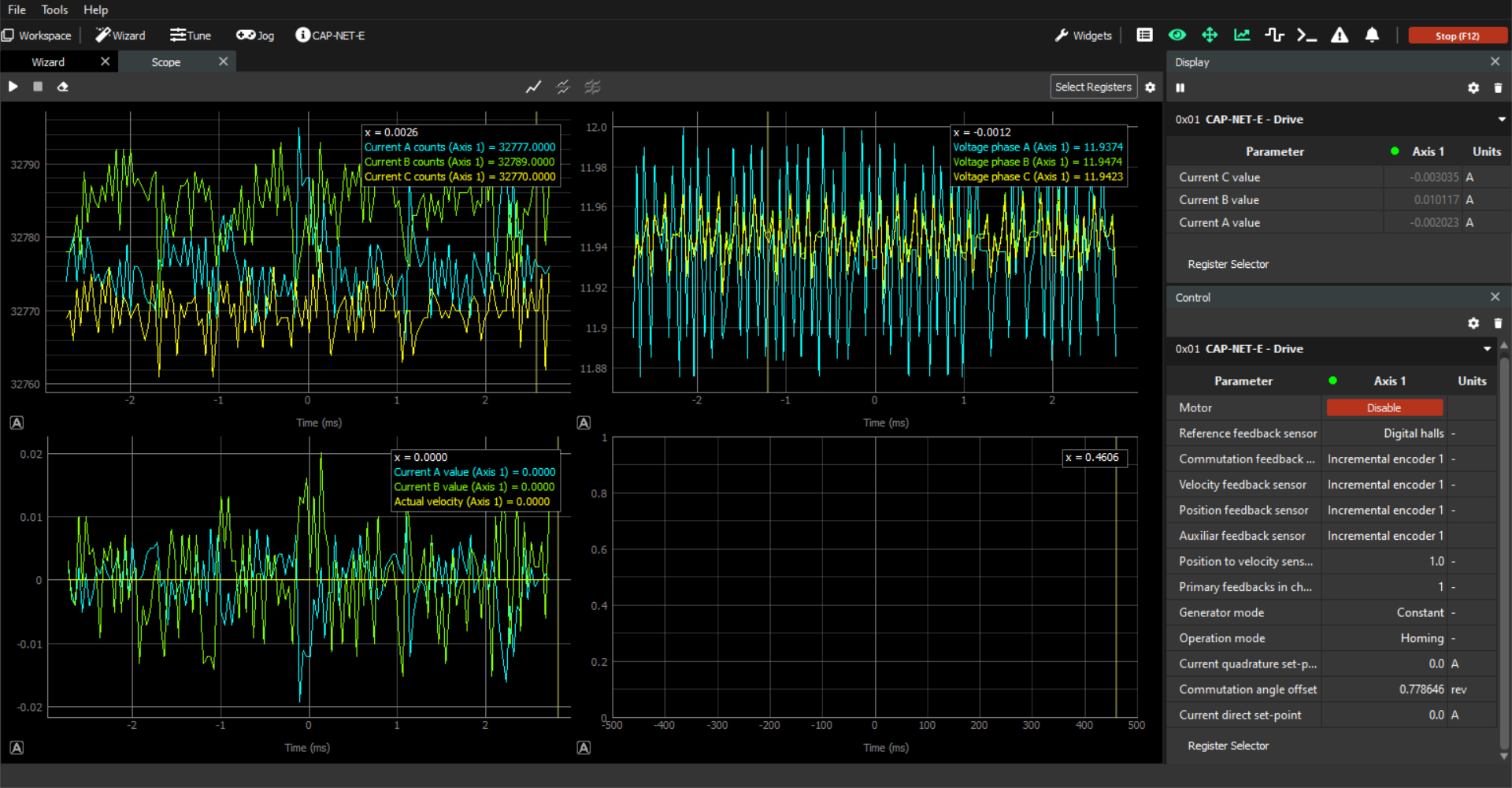
Task: Open the terminal prompt icon in toolbar
Action: 1306,35
